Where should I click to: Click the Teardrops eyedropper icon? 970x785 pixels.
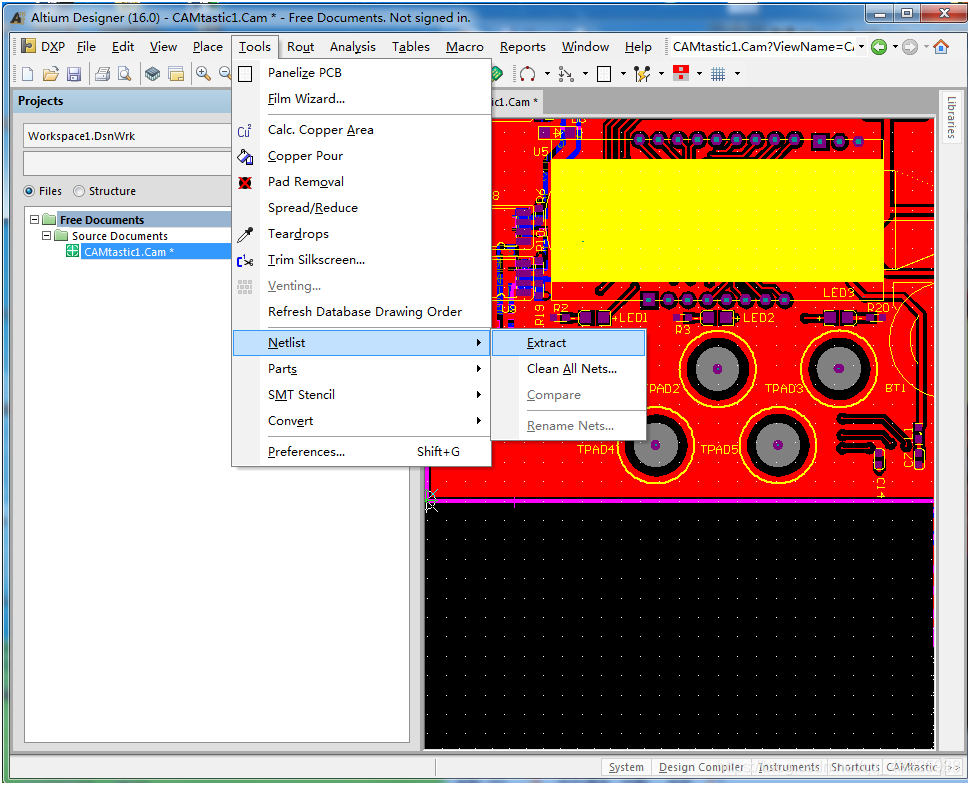pyautogui.click(x=245, y=234)
